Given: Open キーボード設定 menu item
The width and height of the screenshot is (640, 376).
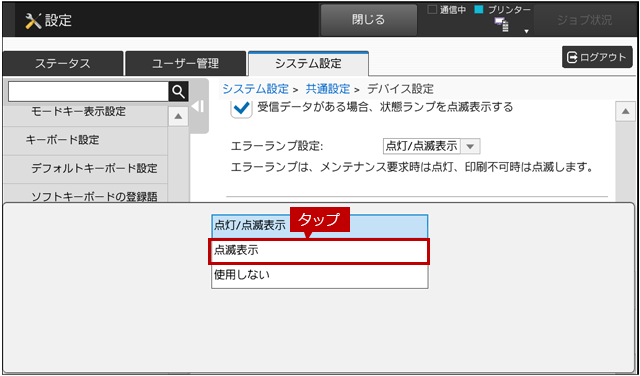Looking at the screenshot, I should (x=85, y=140).
